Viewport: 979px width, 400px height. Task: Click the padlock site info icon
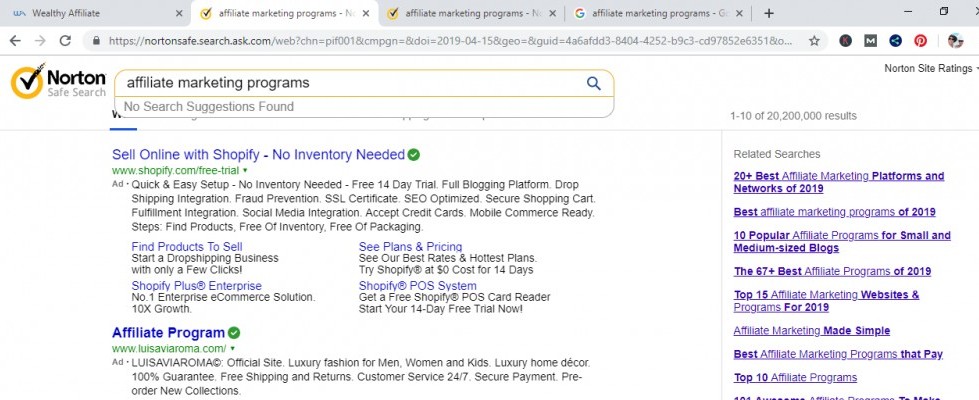96,41
